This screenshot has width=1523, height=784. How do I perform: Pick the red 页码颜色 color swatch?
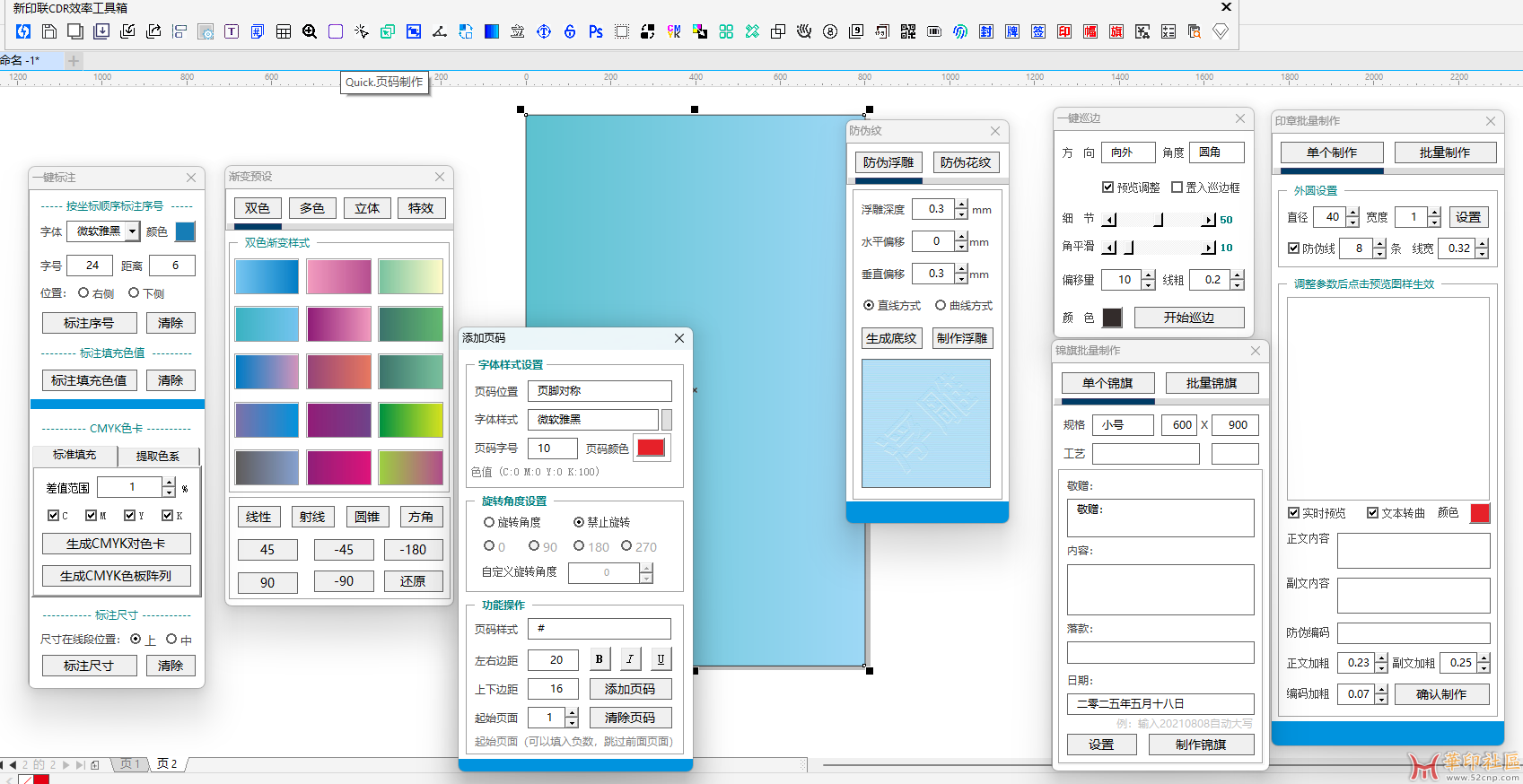point(651,448)
